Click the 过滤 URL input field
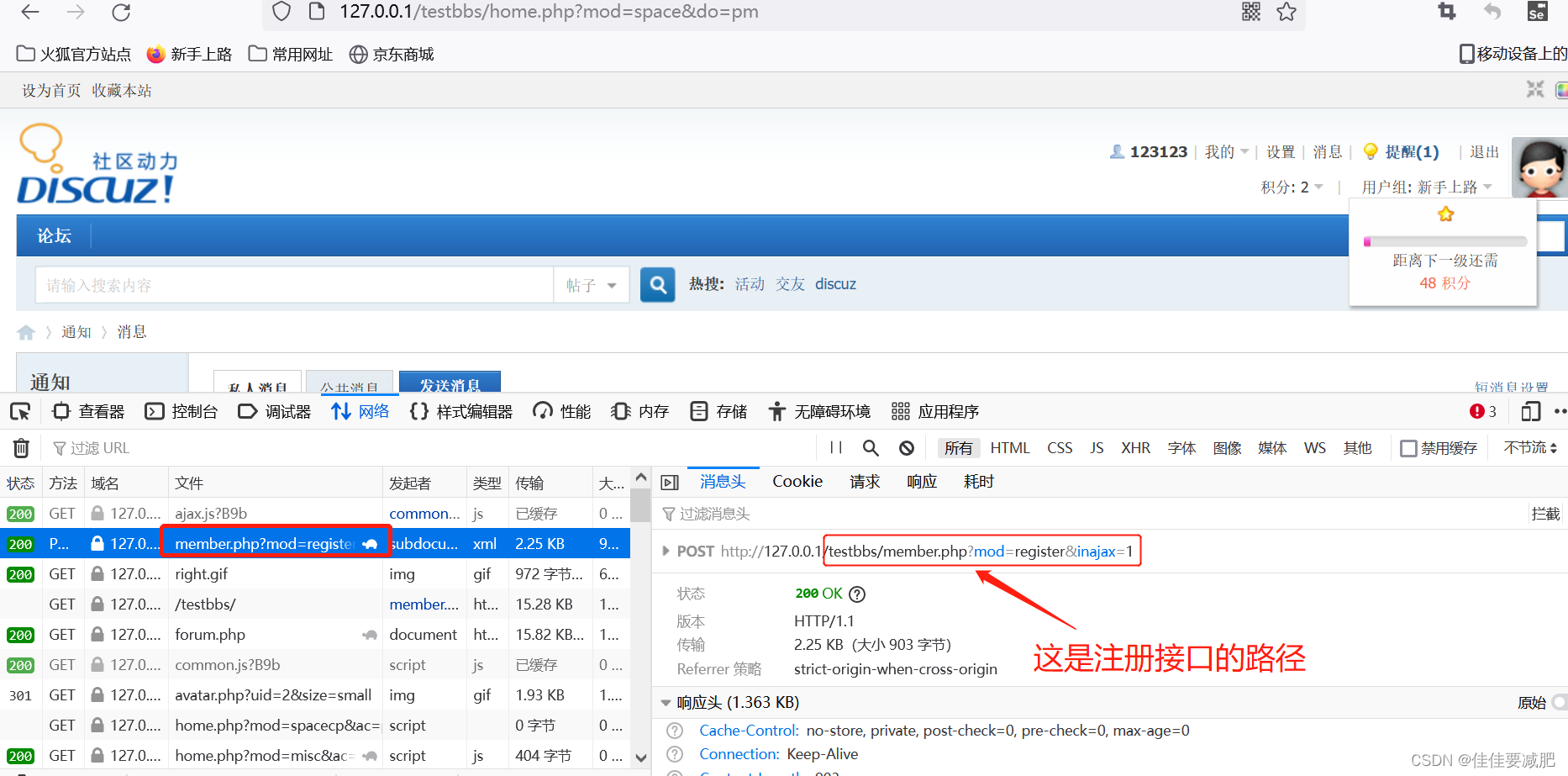 pyautogui.click(x=101, y=448)
